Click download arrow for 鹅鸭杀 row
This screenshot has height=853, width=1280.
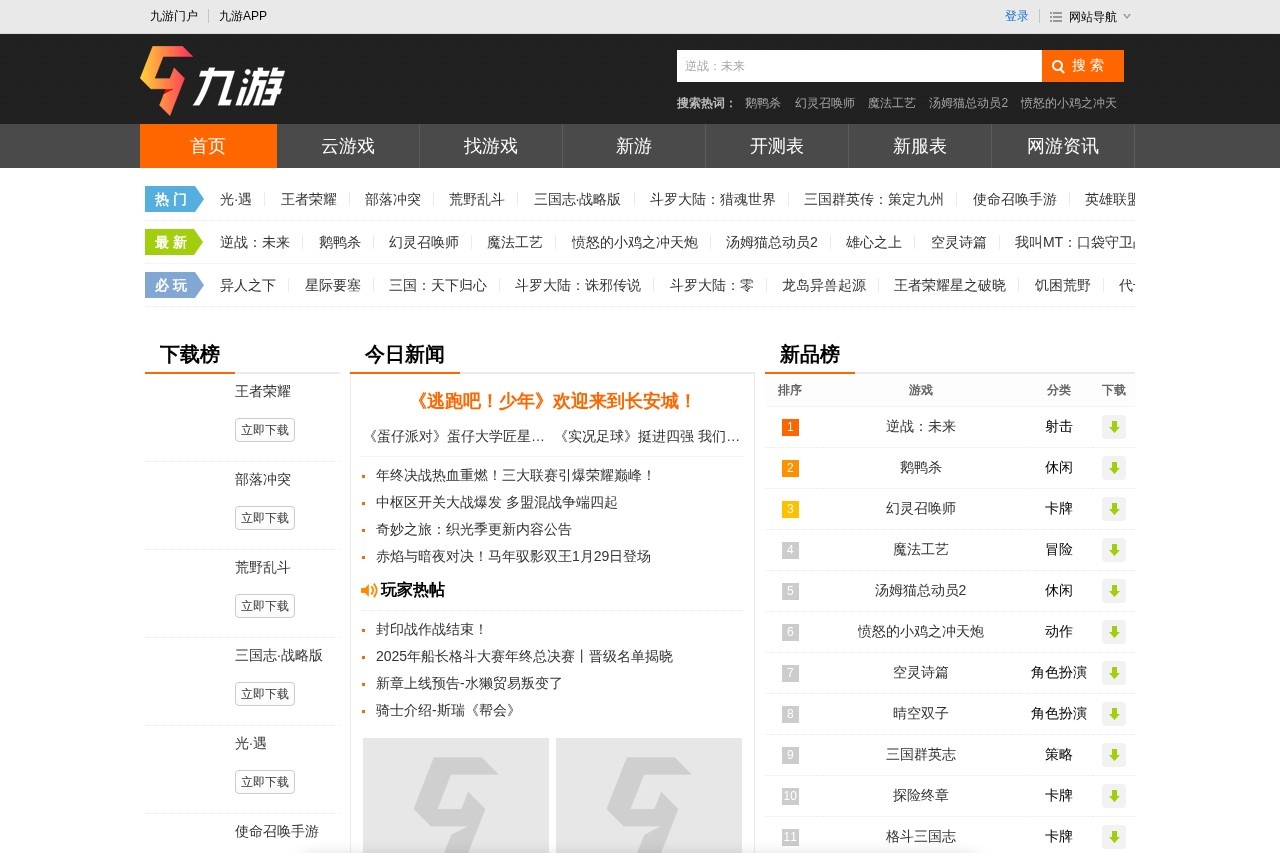click(x=1114, y=468)
